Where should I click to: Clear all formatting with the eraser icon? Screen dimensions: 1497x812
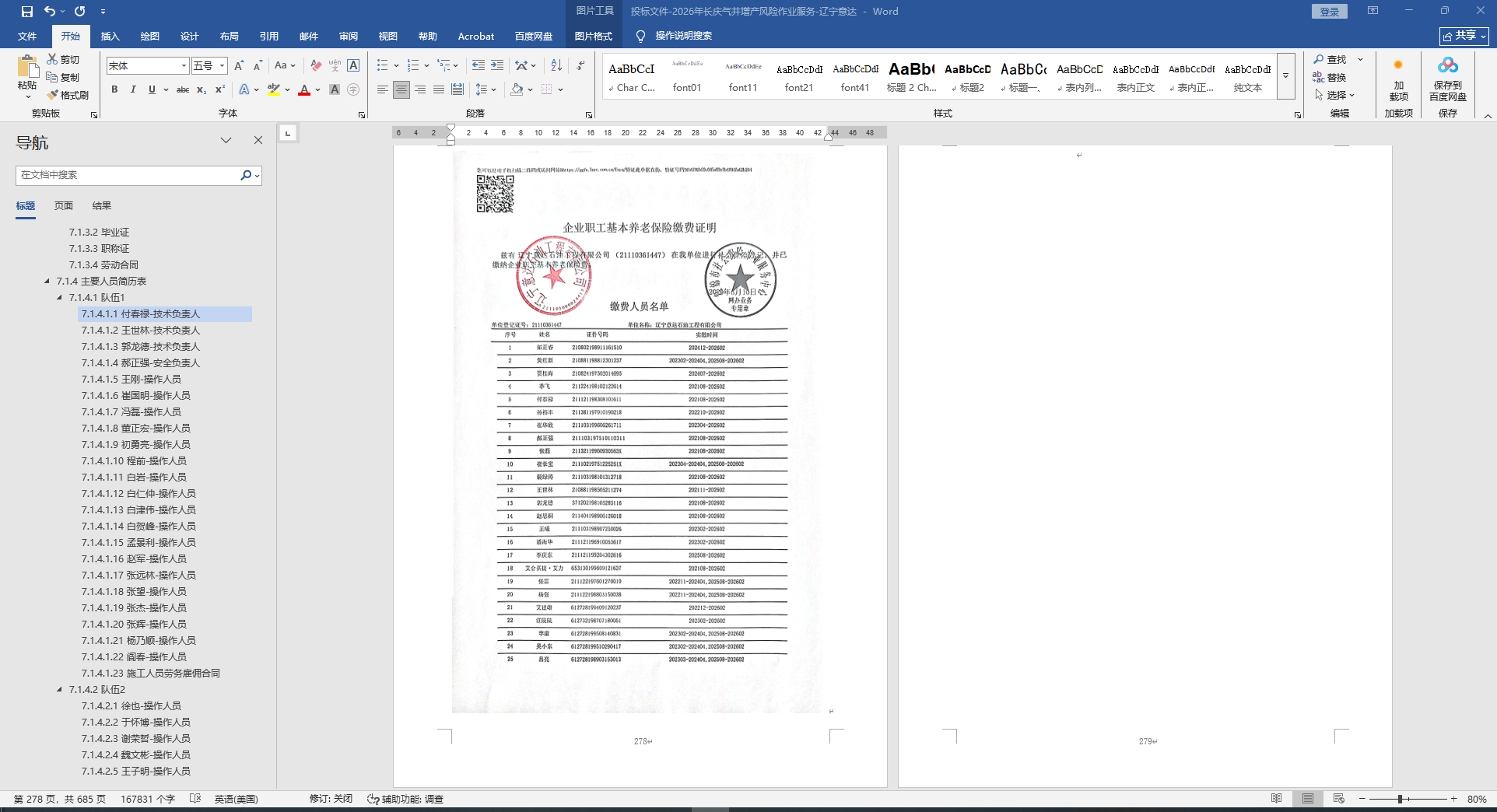pos(316,65)
